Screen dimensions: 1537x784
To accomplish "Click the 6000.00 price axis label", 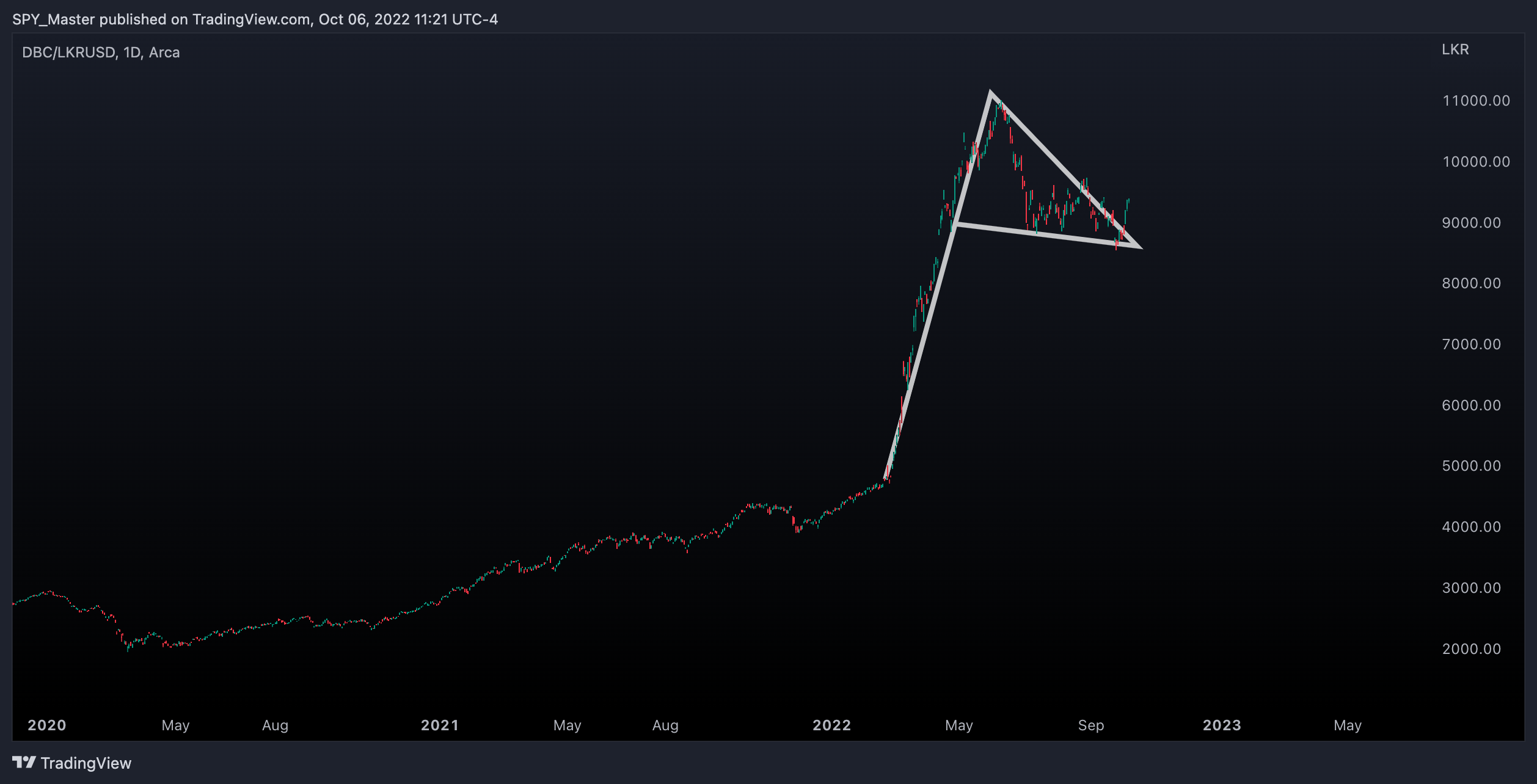I will tap(1471, 405).
